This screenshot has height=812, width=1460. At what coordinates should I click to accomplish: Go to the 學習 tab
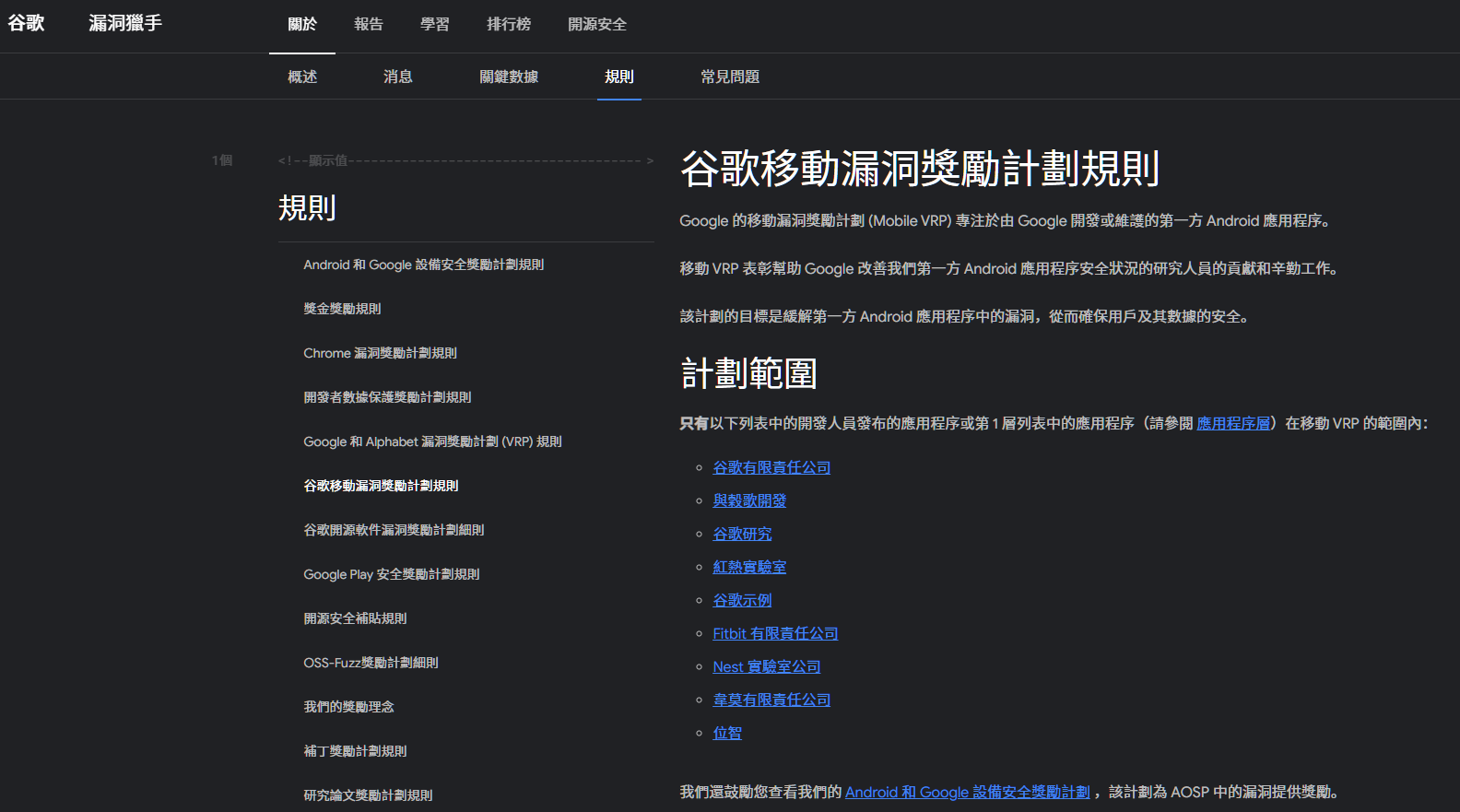pos(435,25)
